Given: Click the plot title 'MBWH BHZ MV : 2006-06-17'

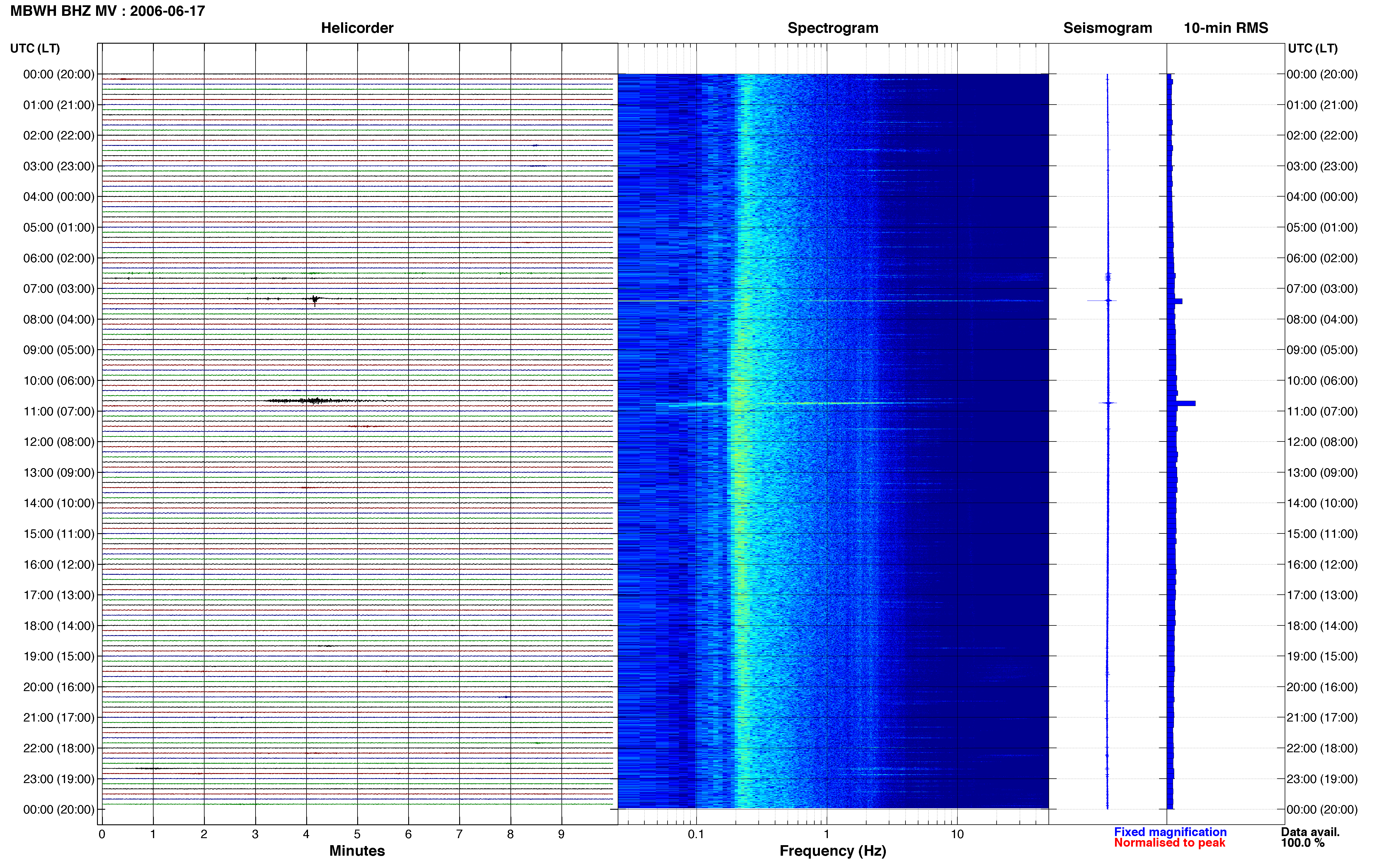Looking at the screenshot, I should (x=107, y=11).
